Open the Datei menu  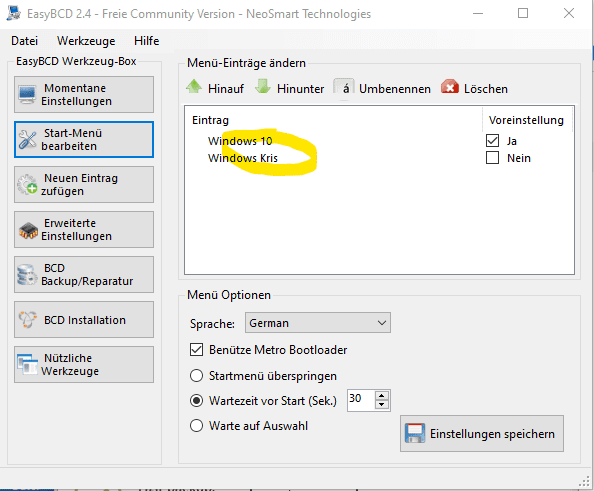pyautogui.click(x=25, y=41)
